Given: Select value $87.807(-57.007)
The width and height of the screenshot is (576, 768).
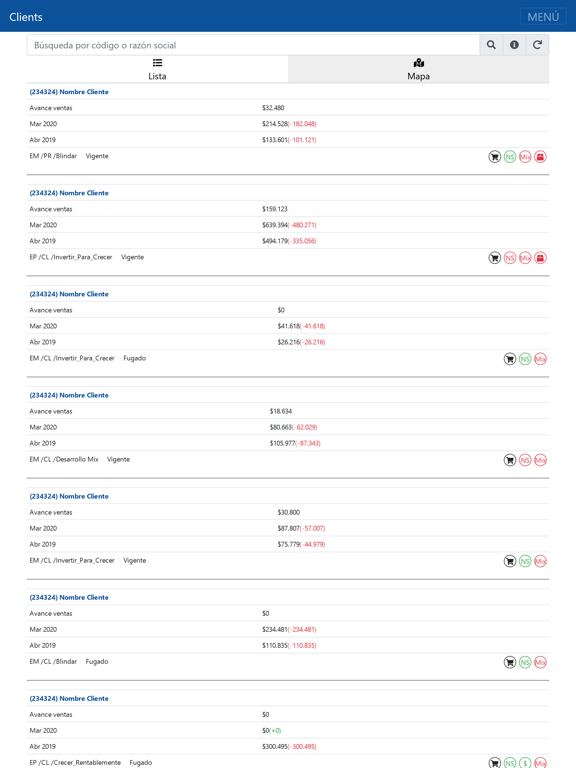Looking at the screenshot, I should click(301, 528).
